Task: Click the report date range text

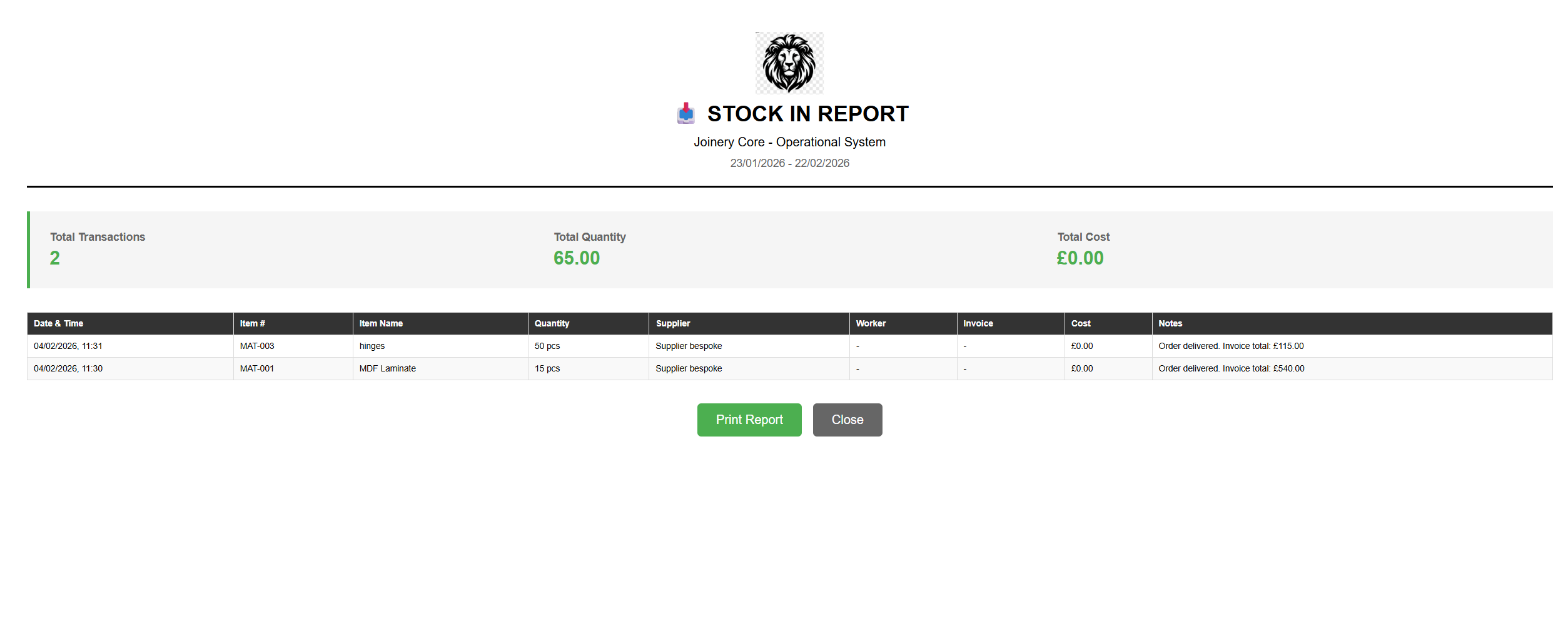Action: click(789, 163)
